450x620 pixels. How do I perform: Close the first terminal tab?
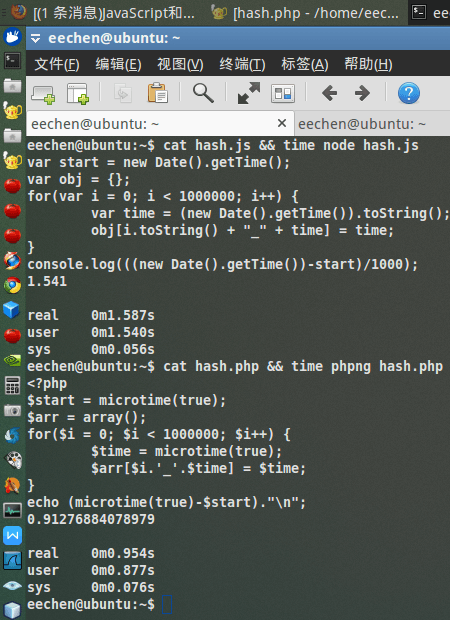[x=282, y=123]
